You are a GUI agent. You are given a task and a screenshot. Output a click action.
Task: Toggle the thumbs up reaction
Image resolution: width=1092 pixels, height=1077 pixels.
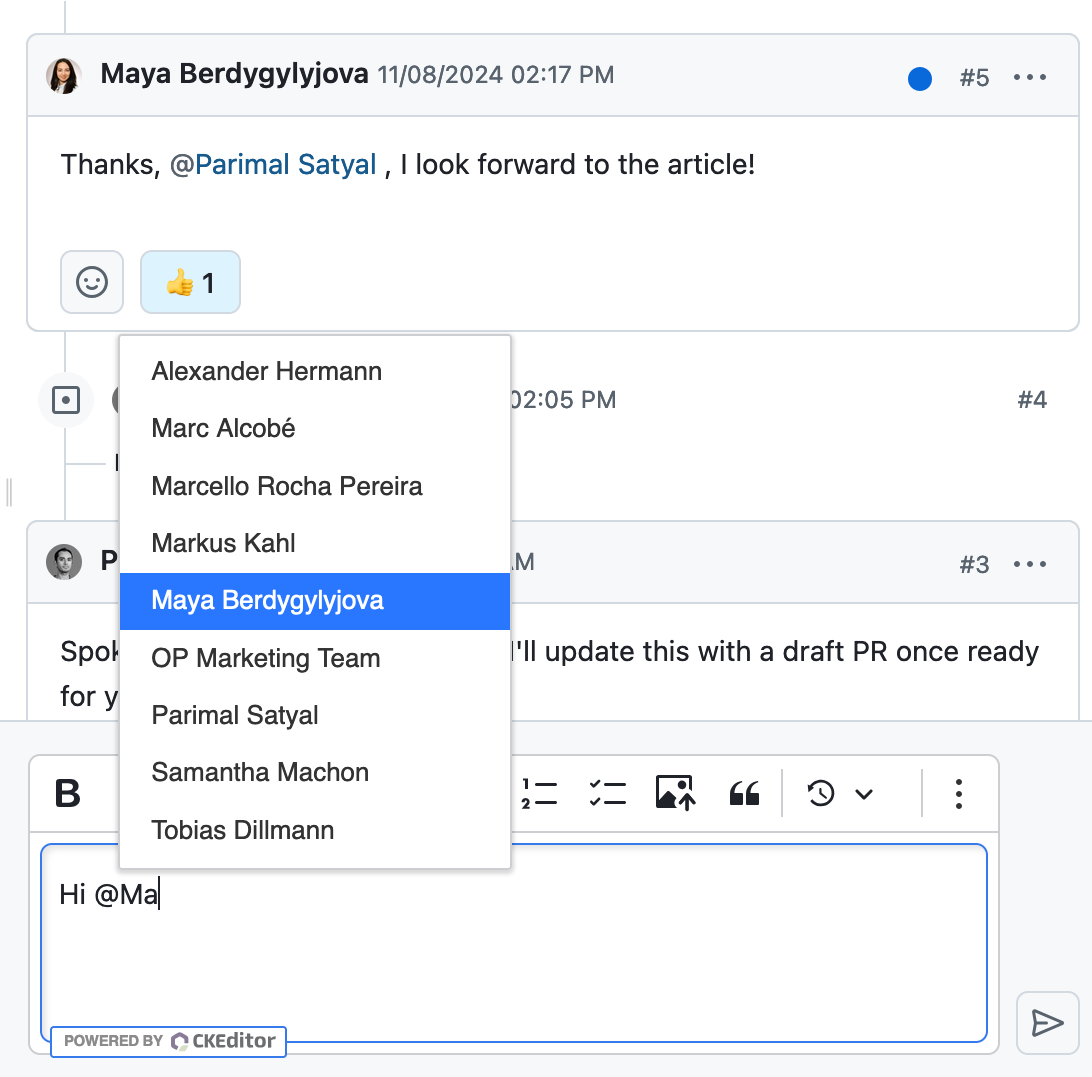click(x=190, y=283)
